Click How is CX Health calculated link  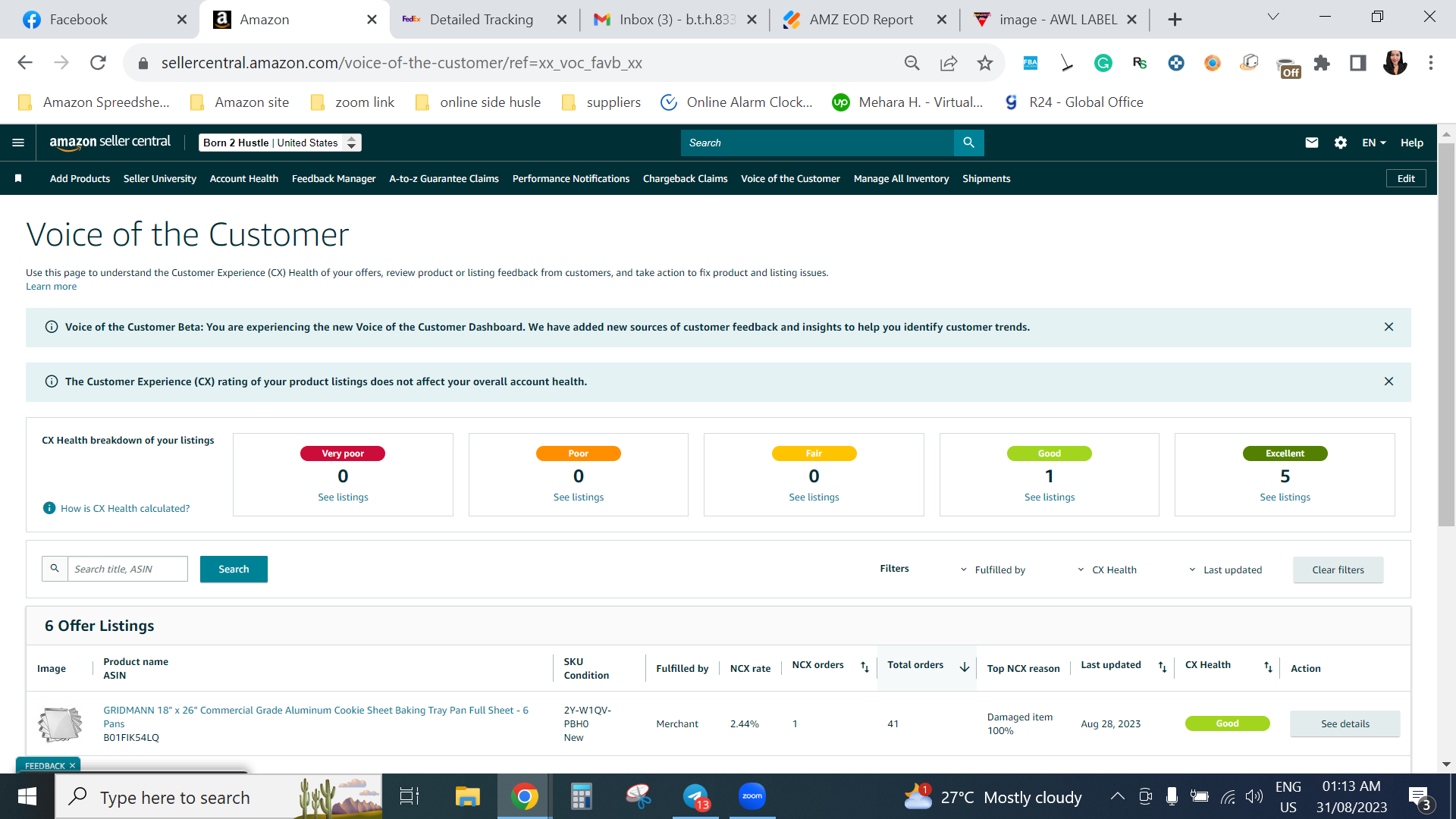[x=125, y=508]
